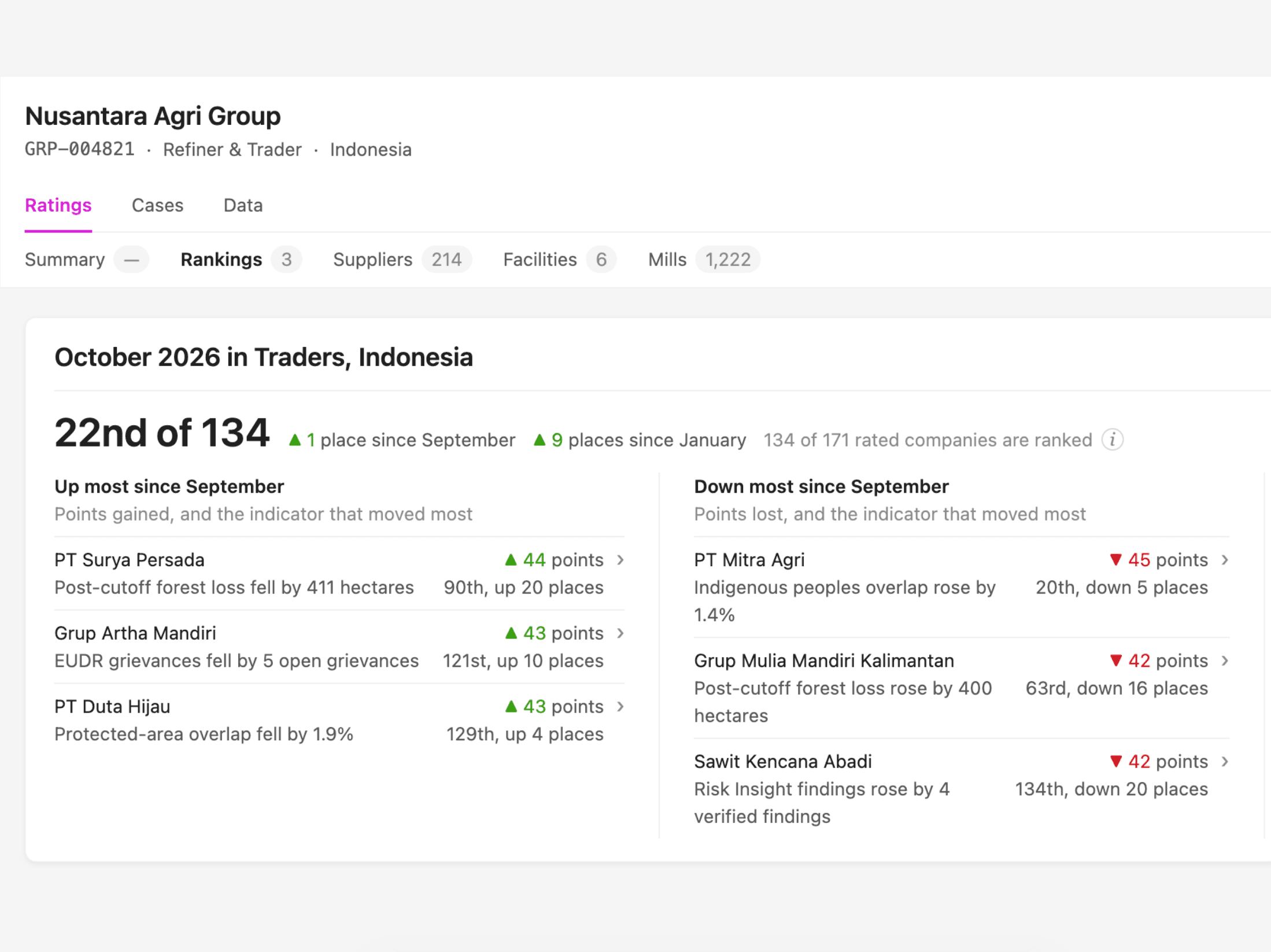Open PT Surya Persada row chevron
The width and height of the screenshot is (1271, 952).
[620, 560]
